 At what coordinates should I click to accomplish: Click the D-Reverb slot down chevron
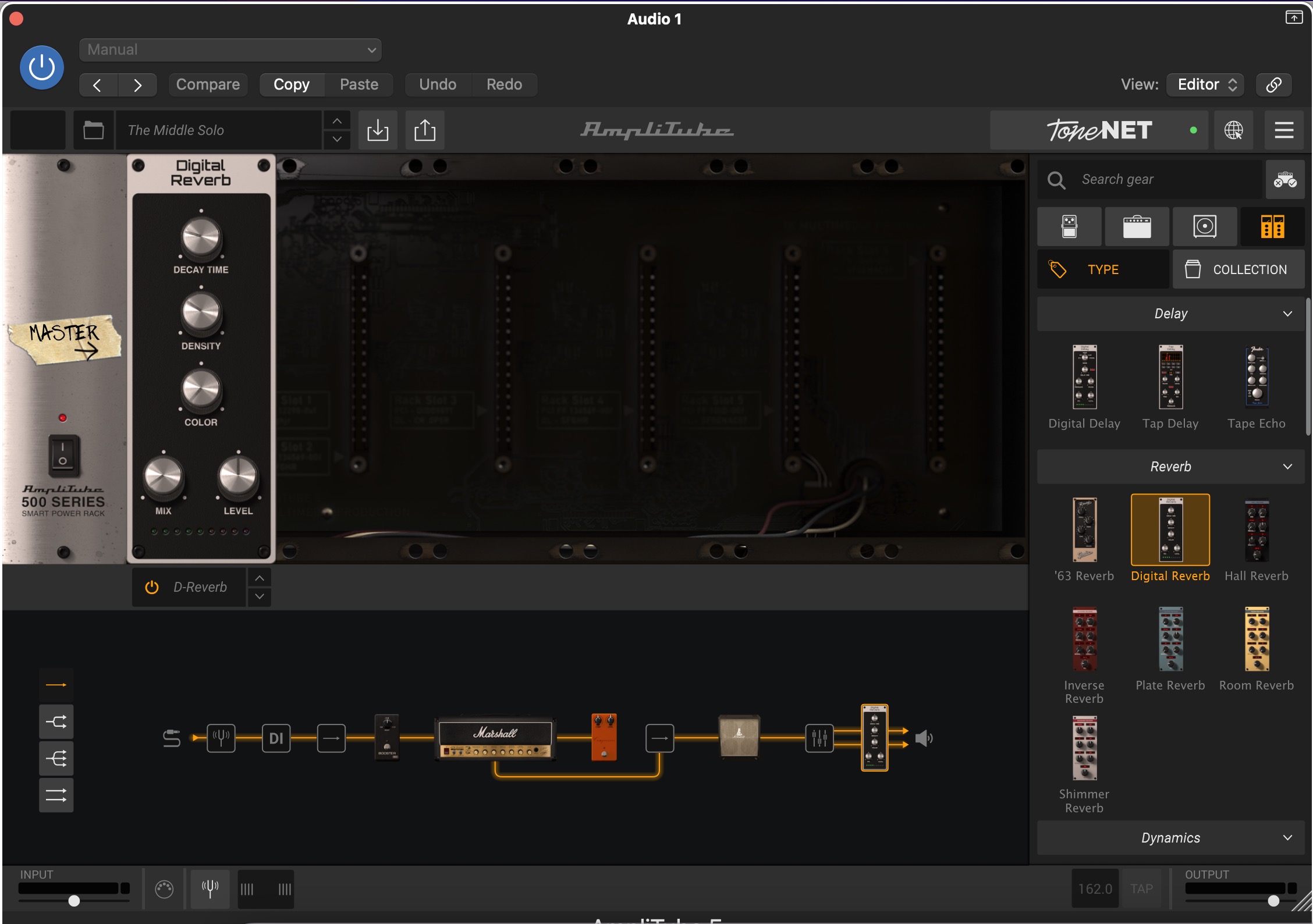pyautogui.click(x=260, y=597)
